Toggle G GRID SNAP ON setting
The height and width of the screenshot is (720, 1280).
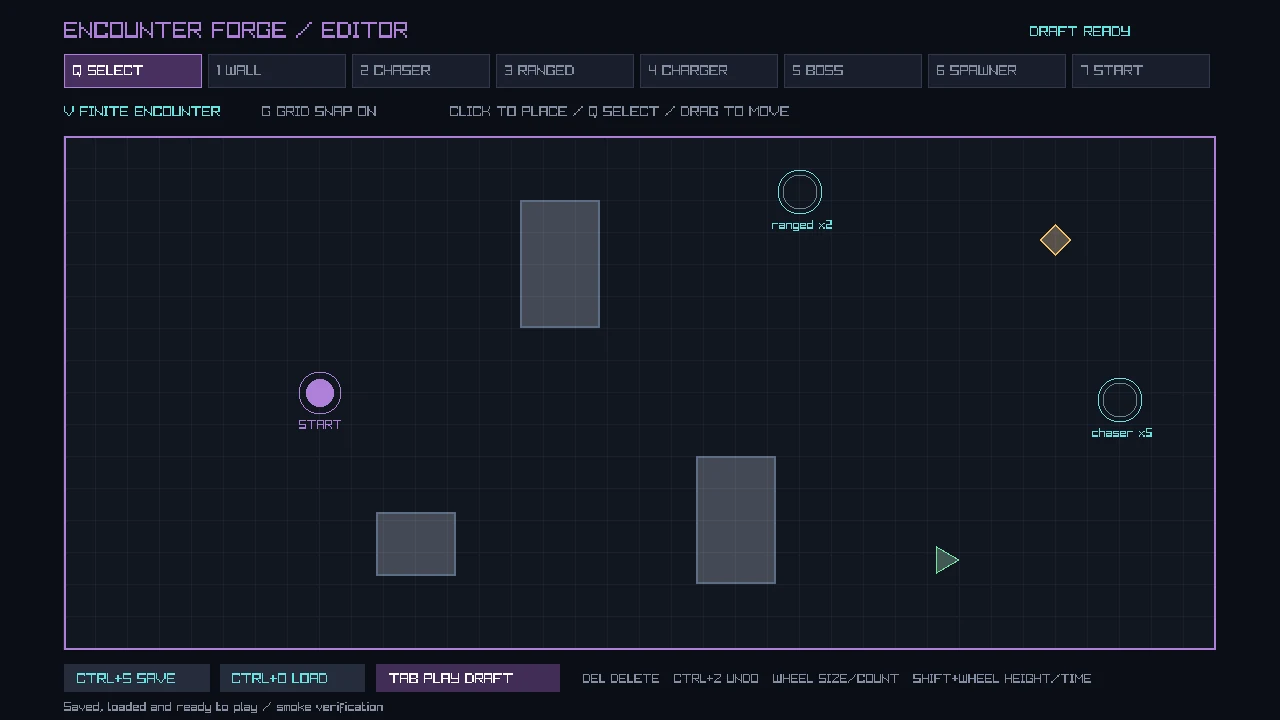[319, 111]
